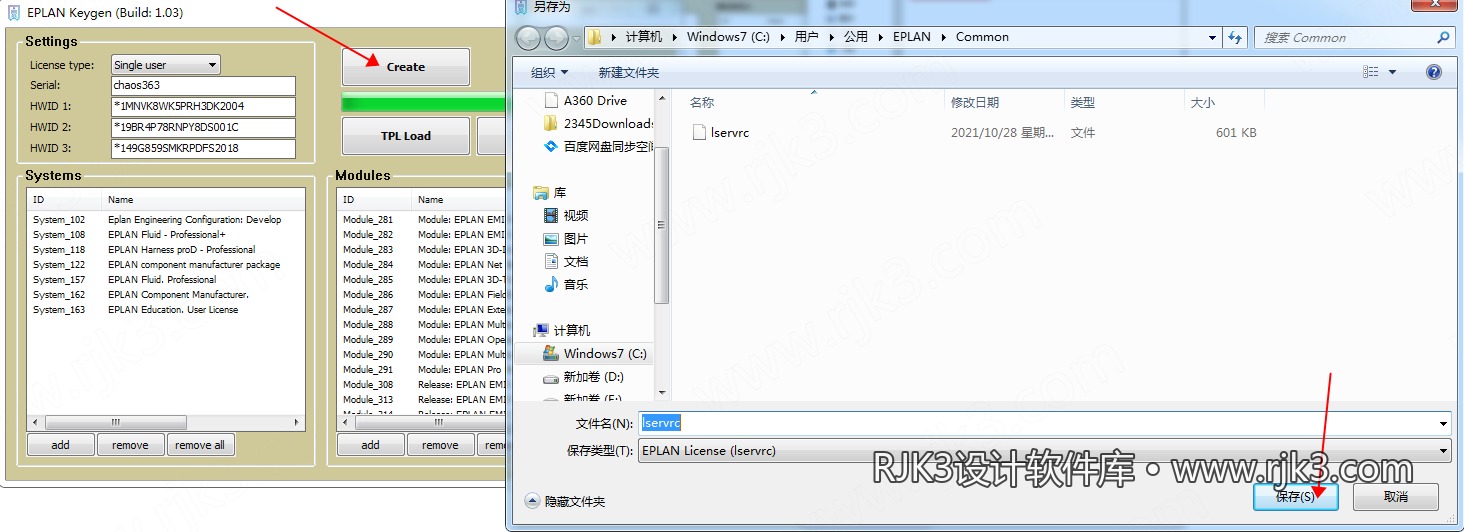Image resolution: width=1464 pixels, height=532 pixels.
Task: Select System_122 component manufacturer package row
Action: click(166, 265)
